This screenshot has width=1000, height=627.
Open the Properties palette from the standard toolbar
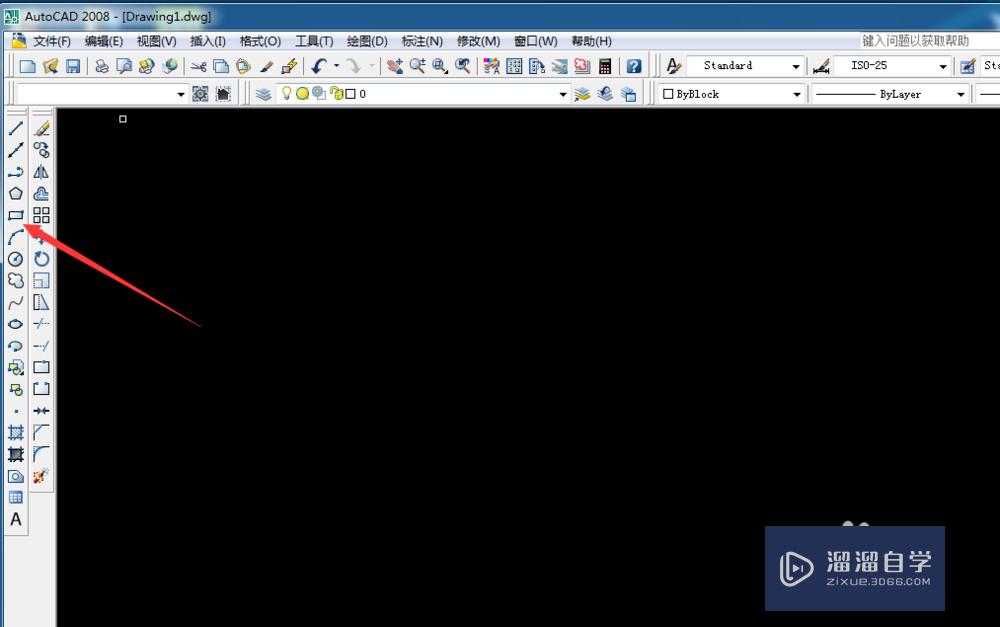[489, 65]
